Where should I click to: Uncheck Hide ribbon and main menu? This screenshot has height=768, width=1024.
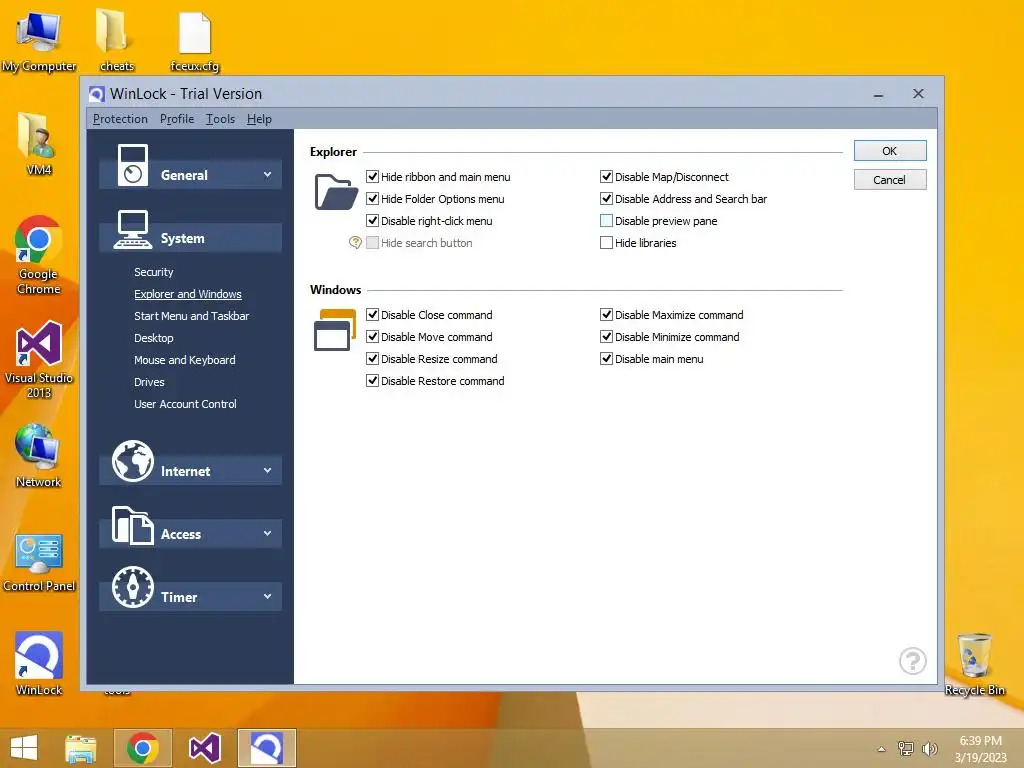tap(373, 176)
